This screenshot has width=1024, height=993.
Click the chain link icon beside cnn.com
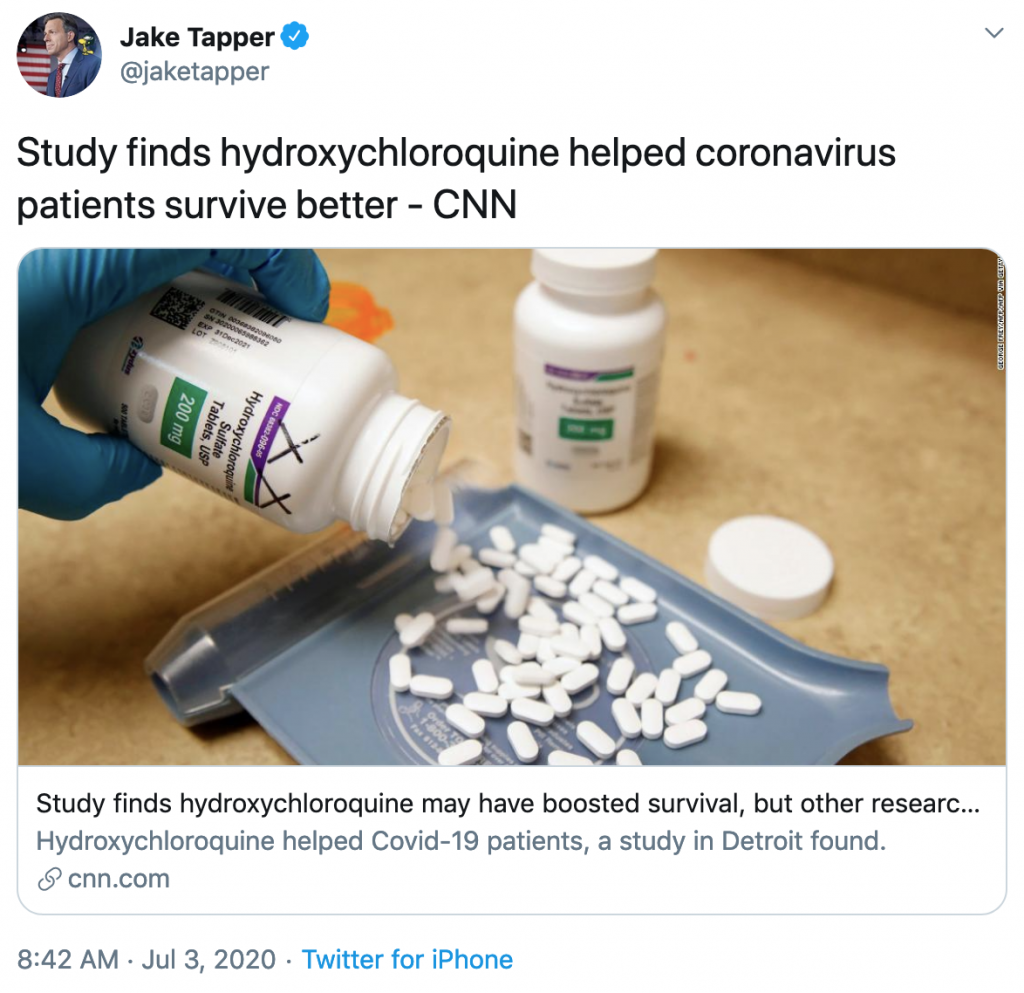click(x=49, y=879)
